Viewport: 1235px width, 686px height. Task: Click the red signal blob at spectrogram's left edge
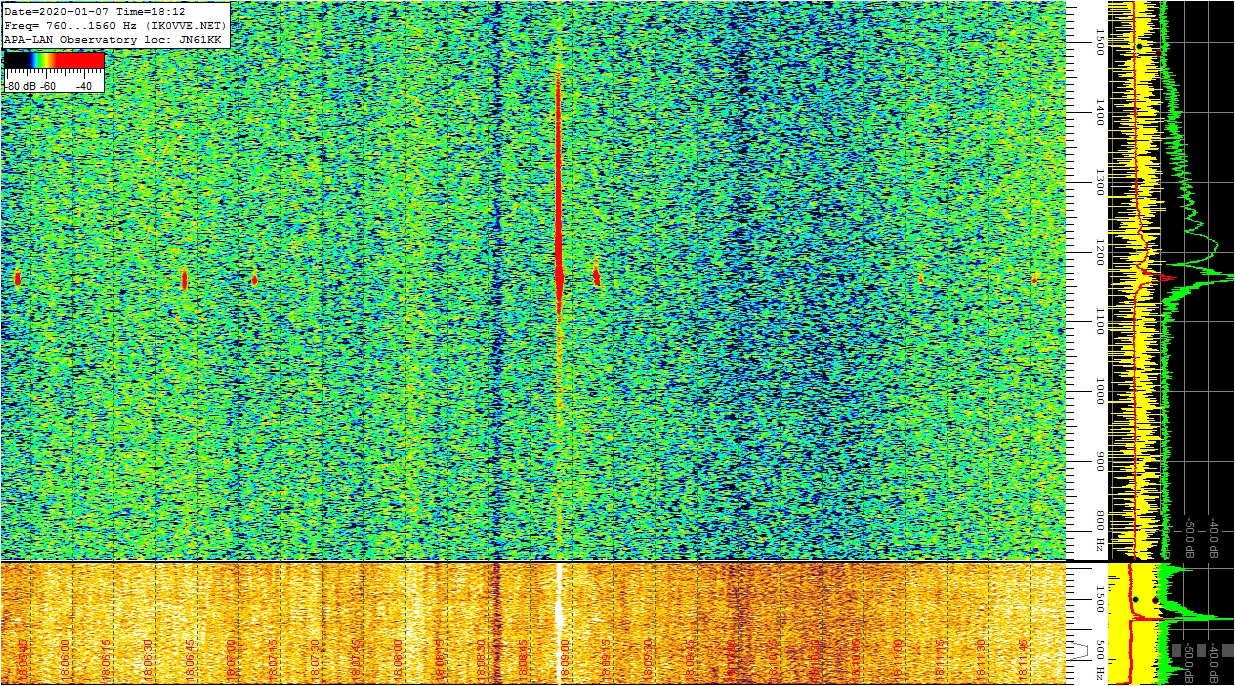click(17, 278)
